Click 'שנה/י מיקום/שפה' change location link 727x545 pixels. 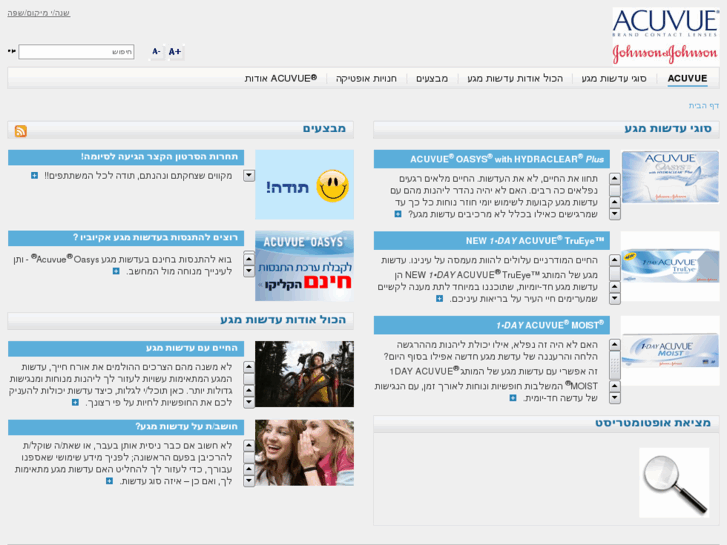pyautogui.click(x=38, y=13)
